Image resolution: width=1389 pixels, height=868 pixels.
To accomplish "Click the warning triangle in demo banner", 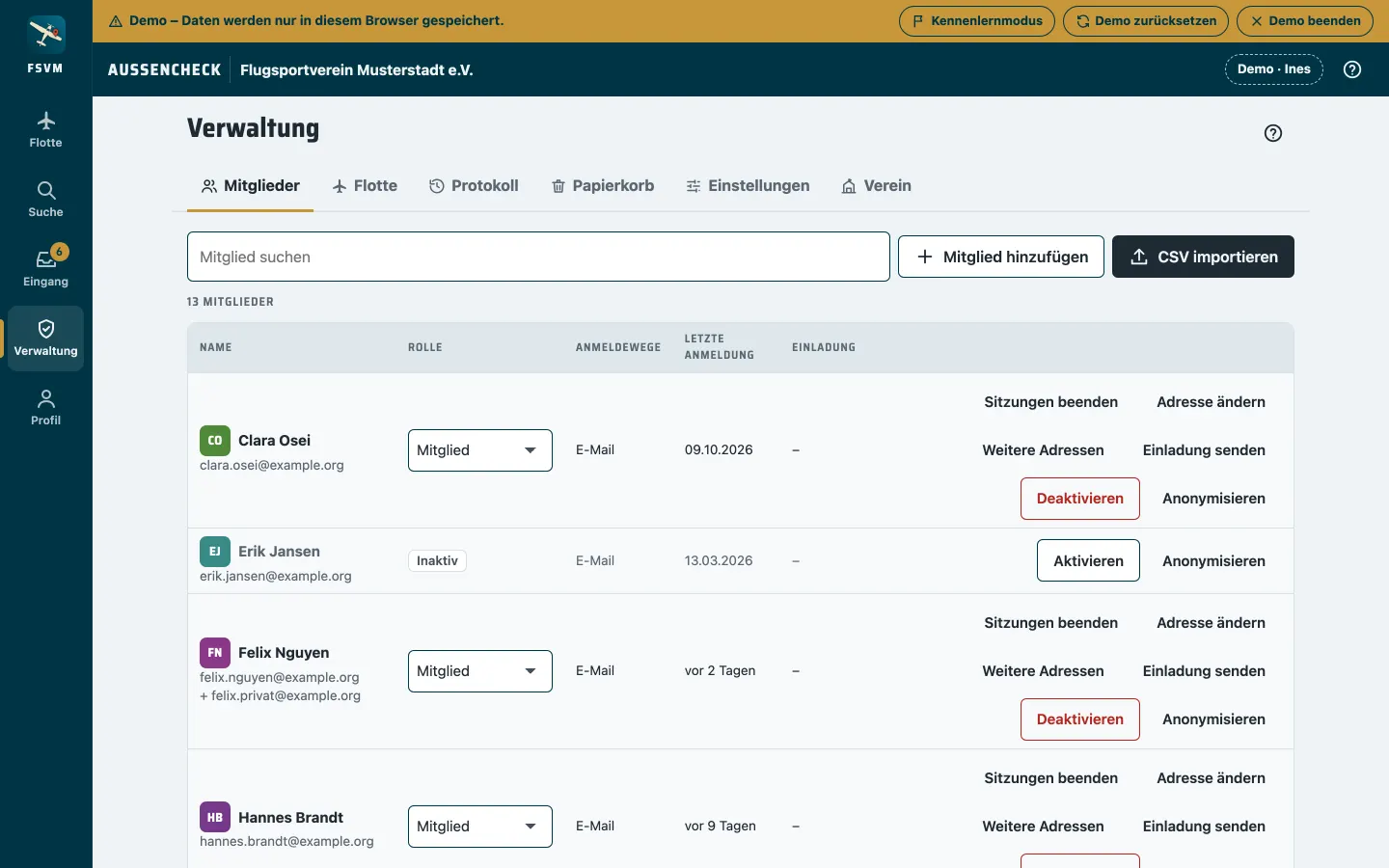I will tap(116, 21).
